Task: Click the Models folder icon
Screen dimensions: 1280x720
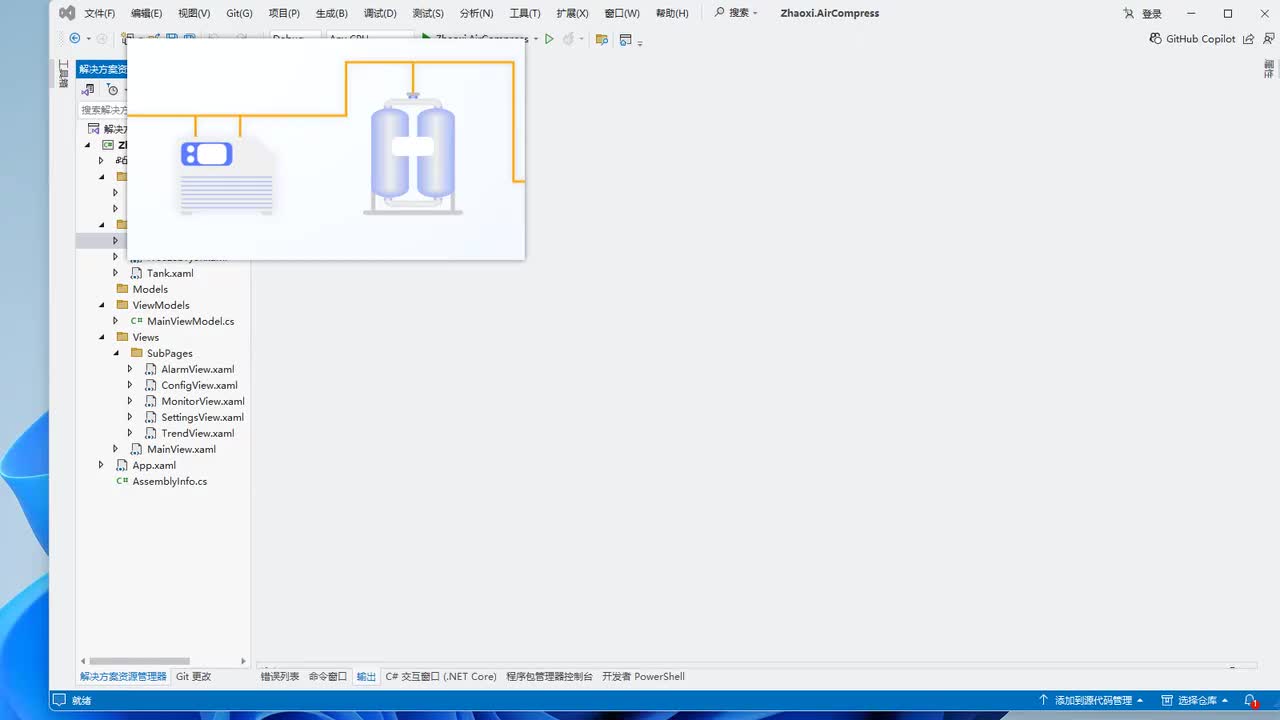Action: [122, 289]
